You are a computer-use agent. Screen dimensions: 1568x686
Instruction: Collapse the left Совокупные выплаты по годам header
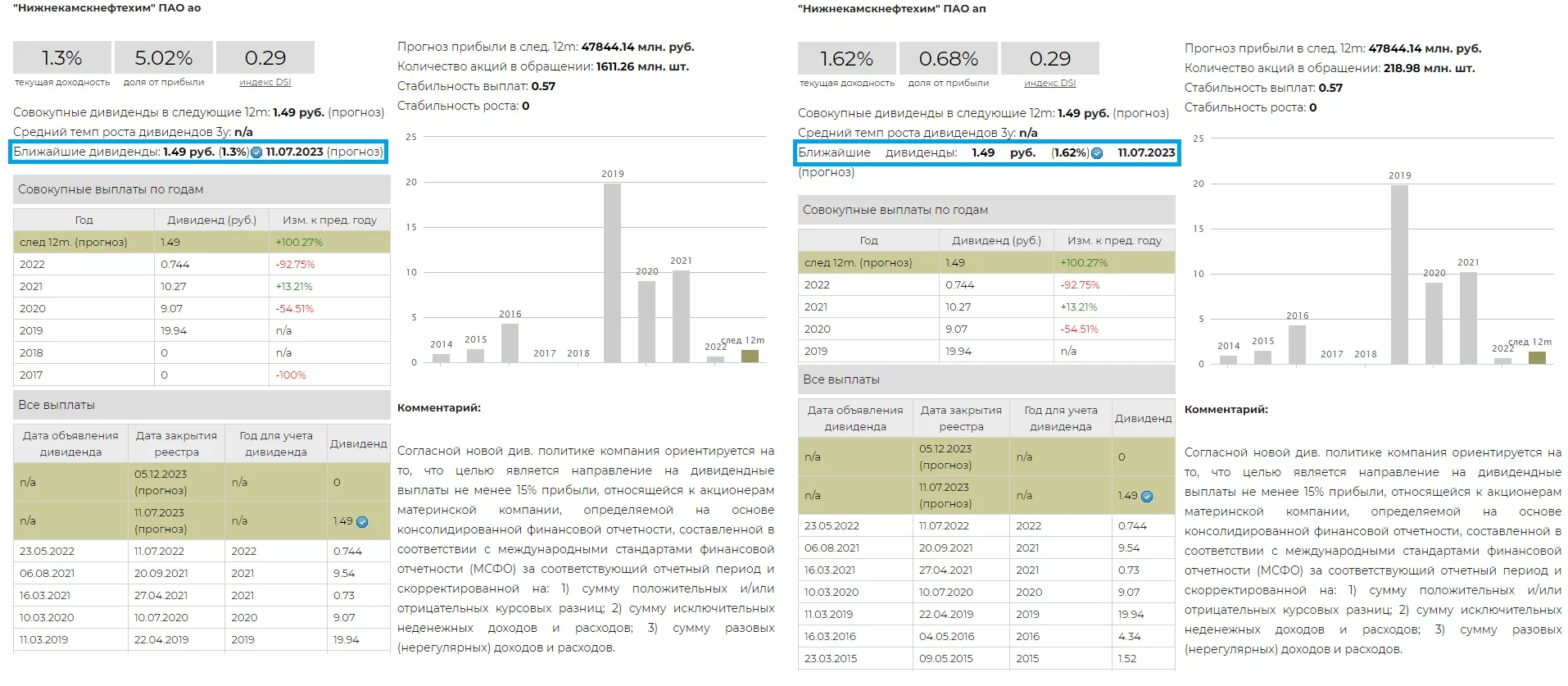click(x=202, y=189)
